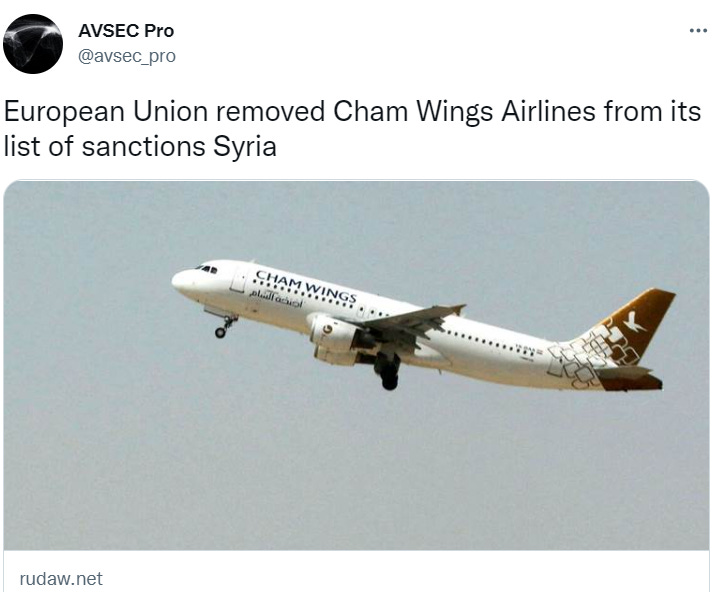Image resolution: width=722 pixels, height=592 pixels.
Task: Click the Arabic airline name on the fuselage
Action: click(276, 298)
